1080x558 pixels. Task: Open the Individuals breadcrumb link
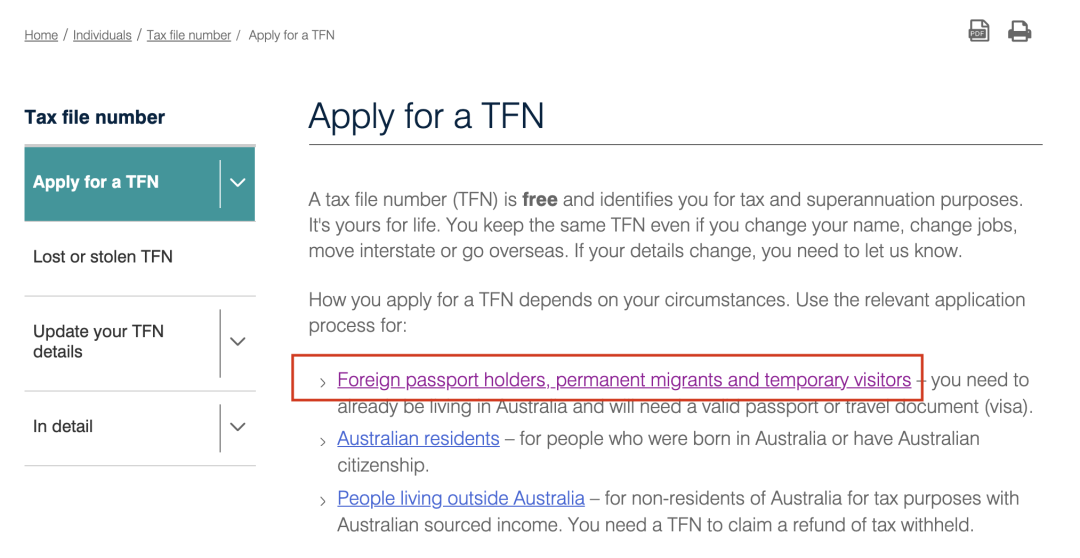[x=102, y=35]
